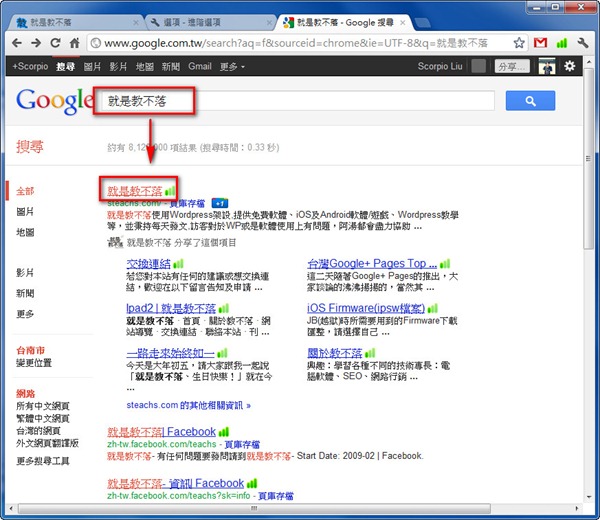Viewport: 600px width, 520px height.
Task: Click into the Google search text field
Action: pos(298,101)
